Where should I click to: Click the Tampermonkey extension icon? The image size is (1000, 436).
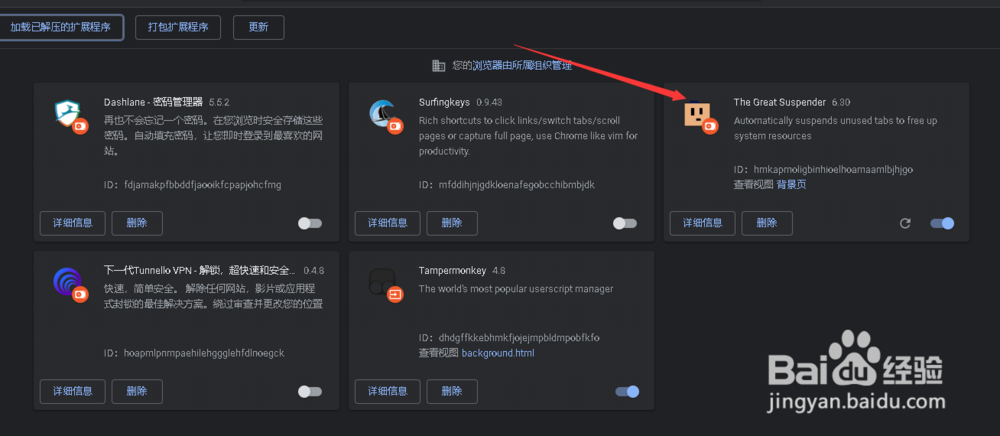(381, 281)
